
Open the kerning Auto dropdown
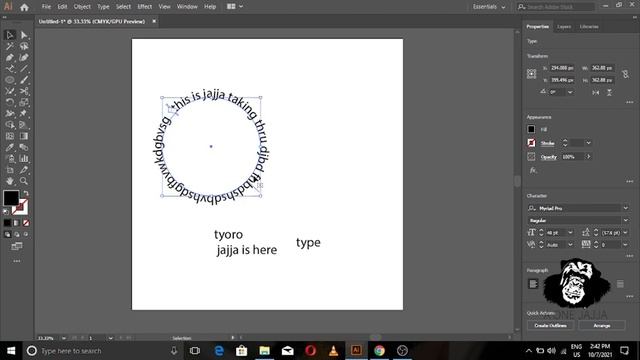click(570, 244)
